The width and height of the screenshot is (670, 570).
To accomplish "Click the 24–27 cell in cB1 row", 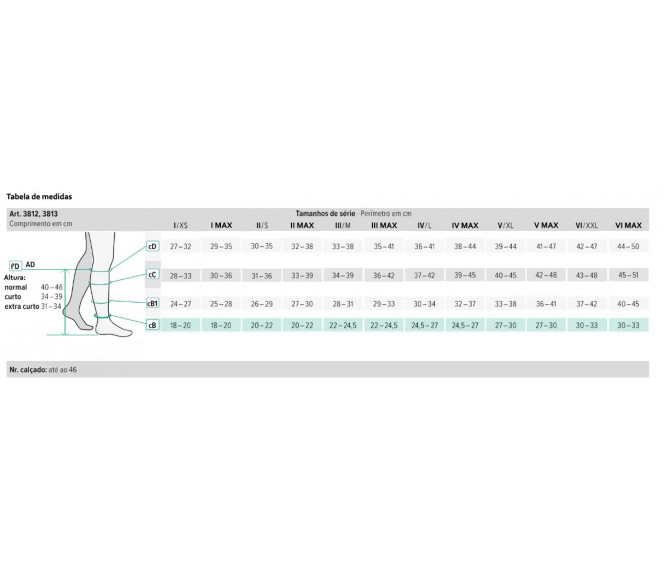I will click(181, 303).
